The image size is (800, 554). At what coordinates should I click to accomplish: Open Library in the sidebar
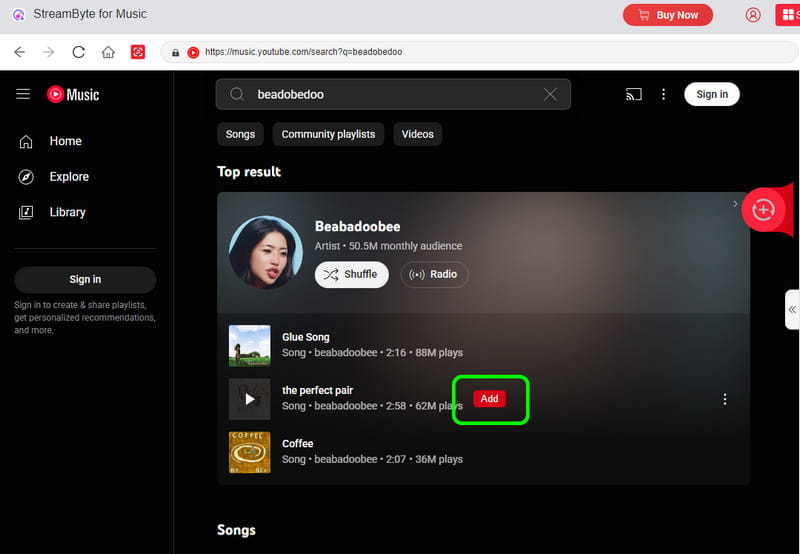pyautogui.click(x=67, y=212)
